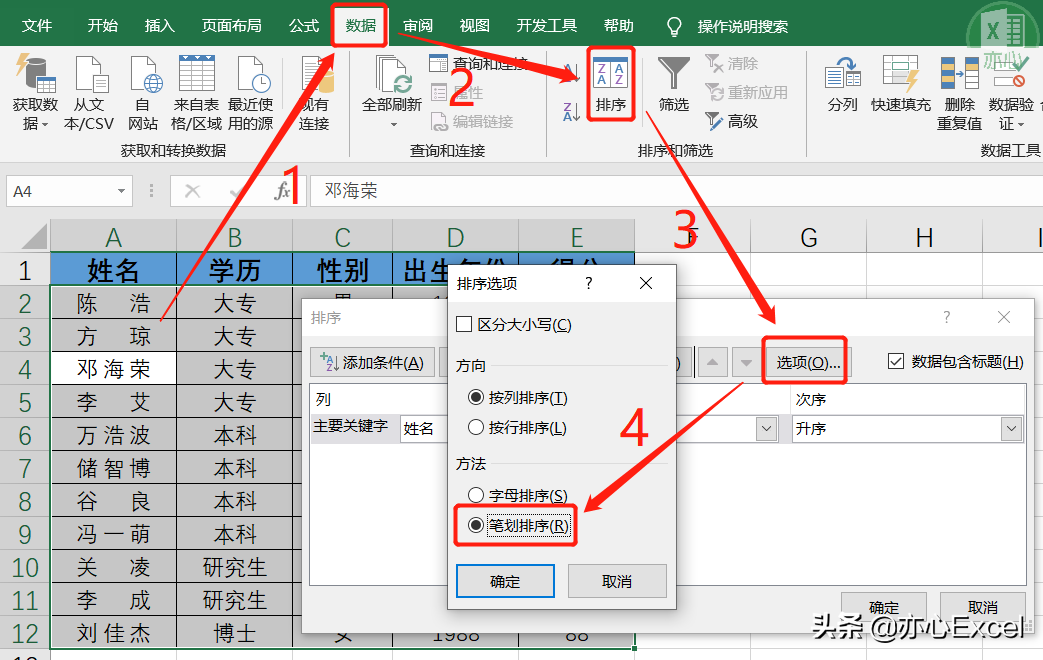Screen dimensions: 1043x660
Task: Expand the Name Box dropdown arrow
Action: (121, 192)
